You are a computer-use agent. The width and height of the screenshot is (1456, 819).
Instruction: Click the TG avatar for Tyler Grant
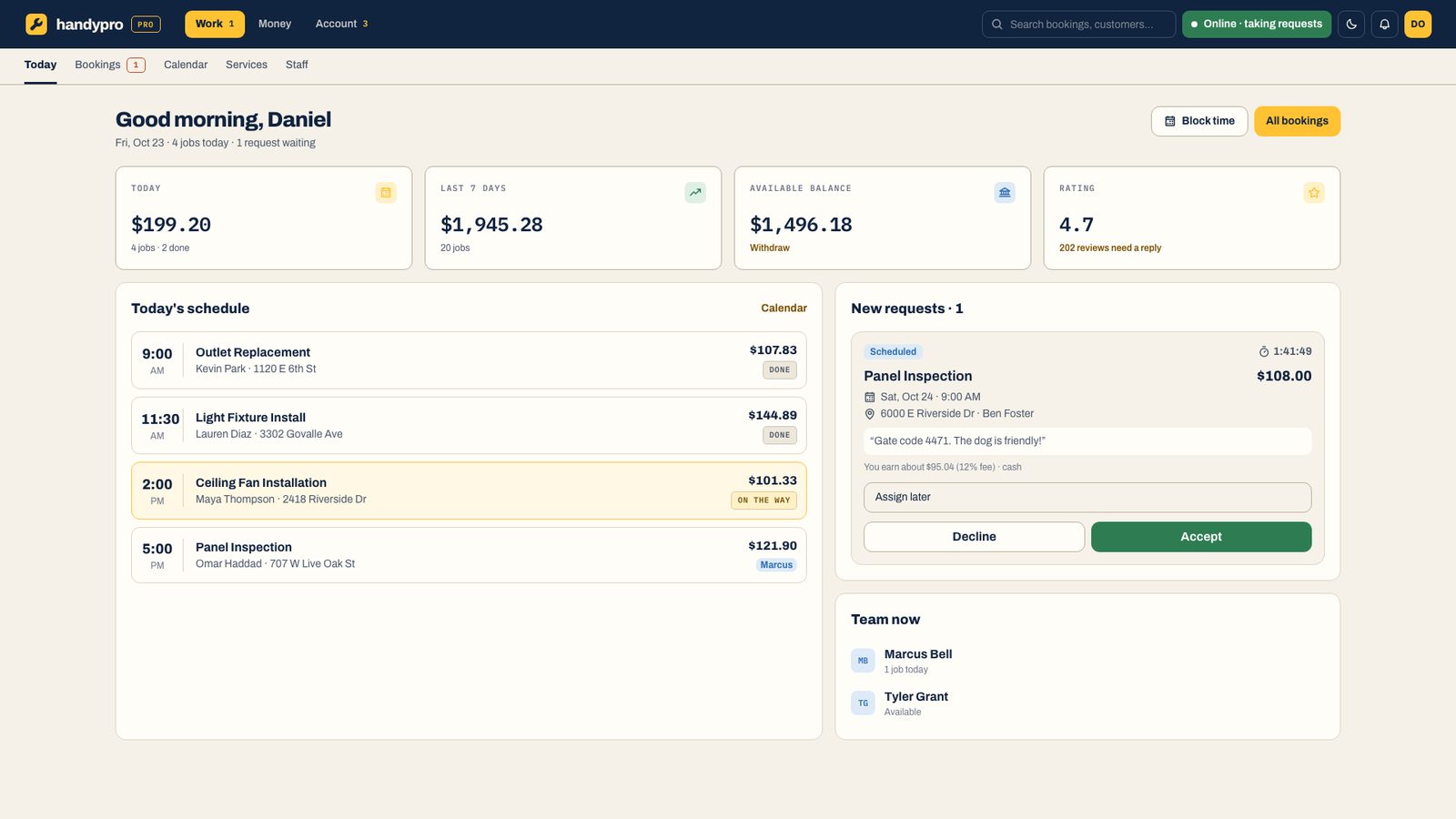coord(863,703)
